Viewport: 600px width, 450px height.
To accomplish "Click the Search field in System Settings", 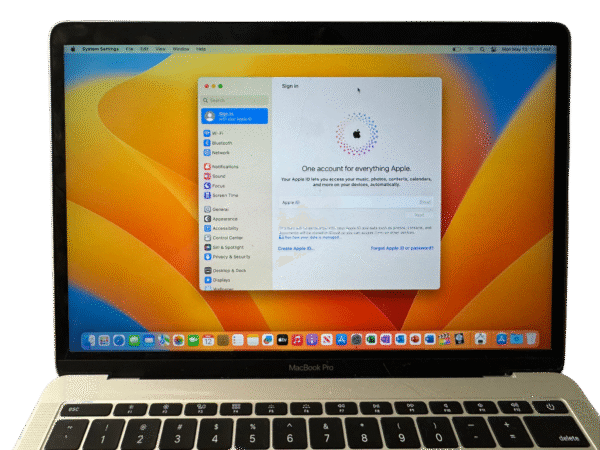I will (x=235, y=100).
